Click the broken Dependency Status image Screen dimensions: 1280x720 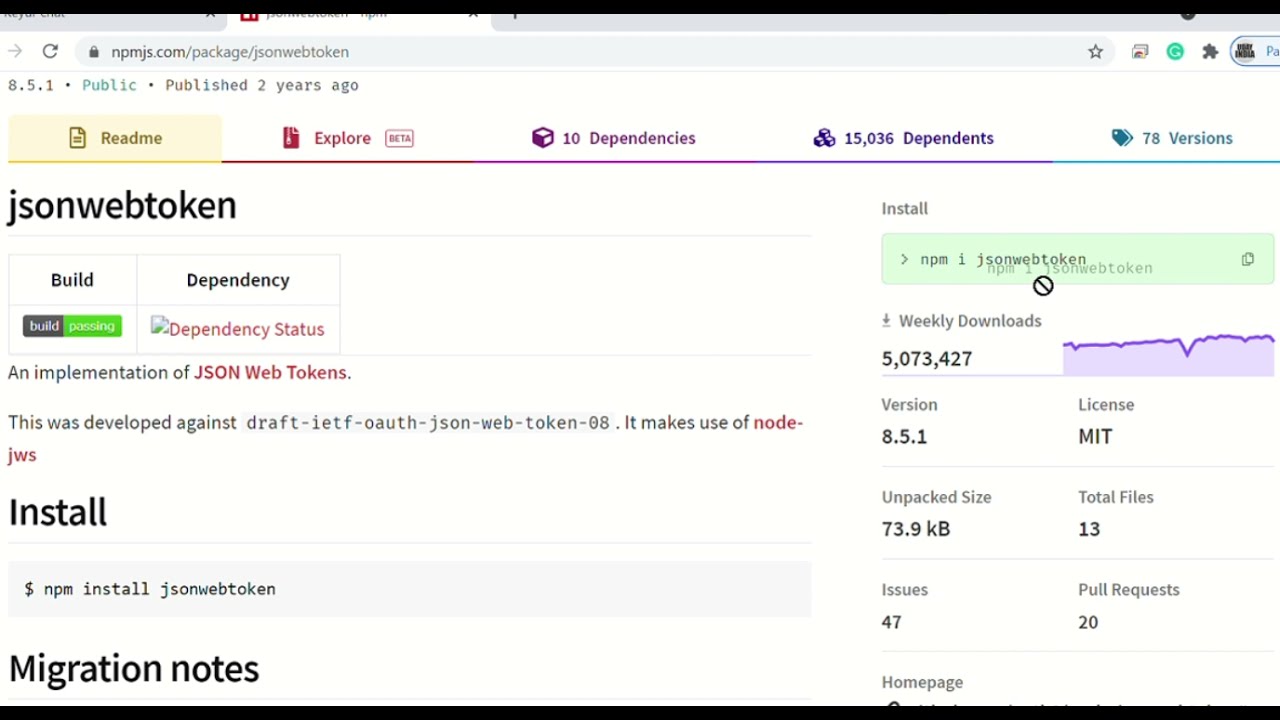(238, 329)
